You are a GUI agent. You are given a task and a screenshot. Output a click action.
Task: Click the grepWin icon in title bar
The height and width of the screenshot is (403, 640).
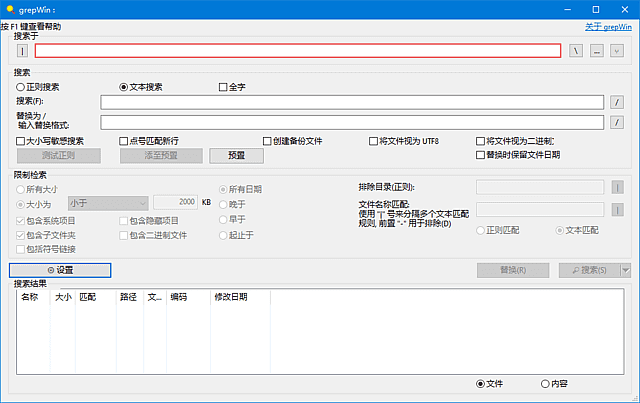10,9
